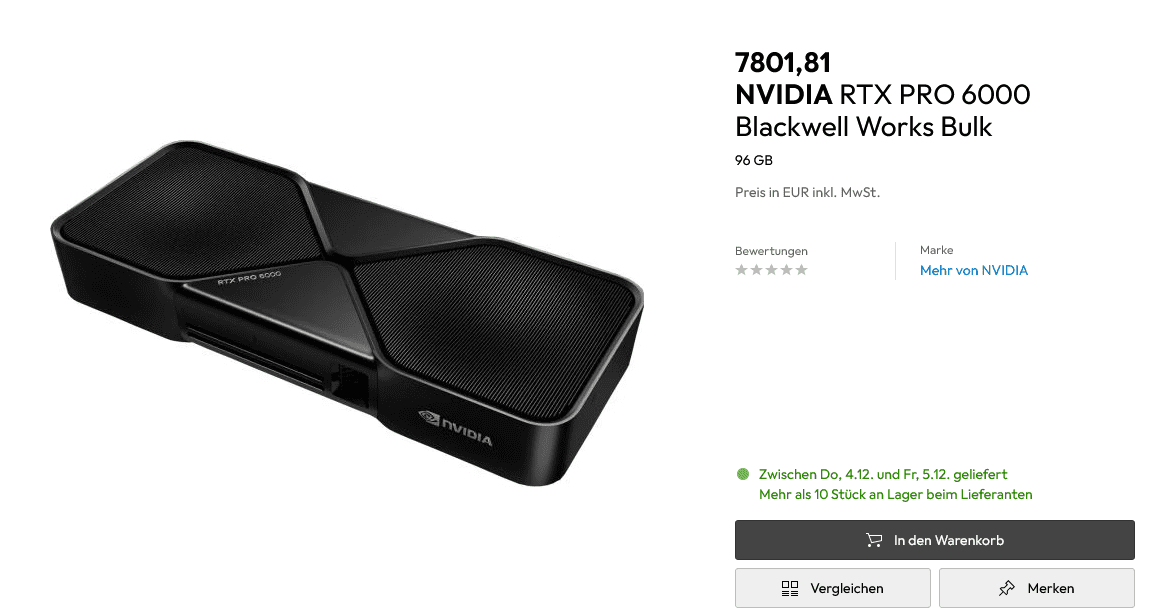
Task: Click the NVIDIA logo on the card
Action: pyautogui.click(x=455, y=428)
